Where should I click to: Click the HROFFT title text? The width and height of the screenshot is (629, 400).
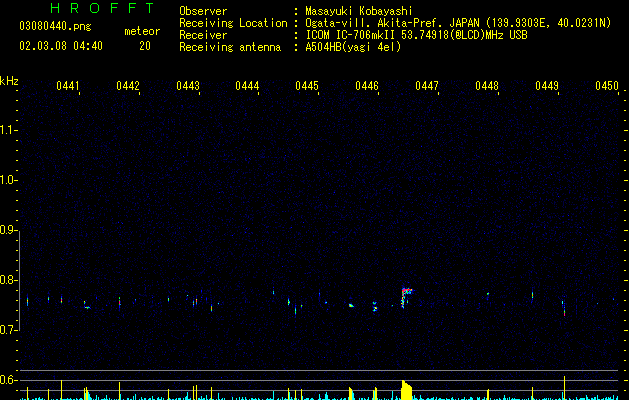103,8
